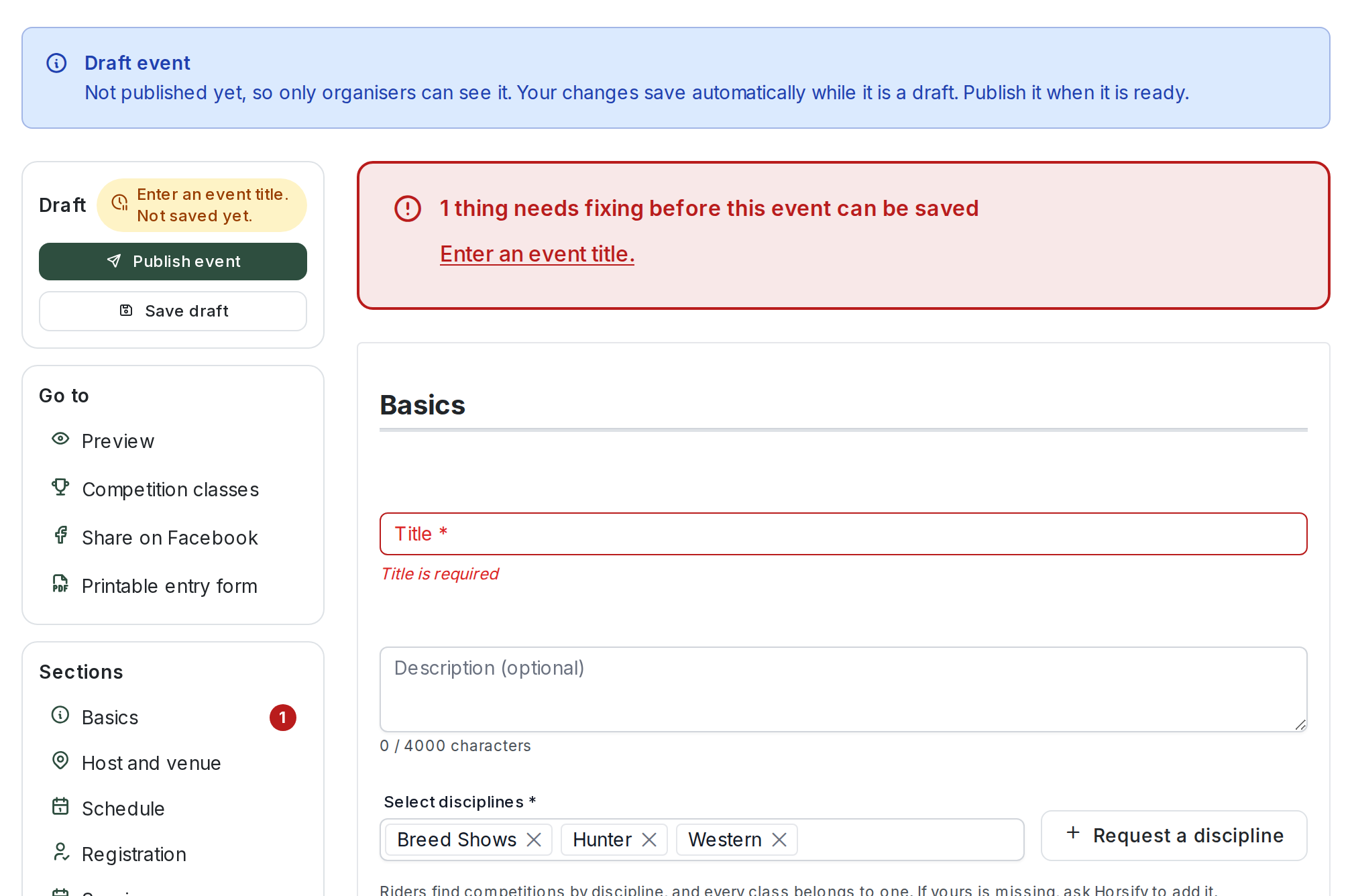Click the Facebook icon in Go to

[60, 535]
